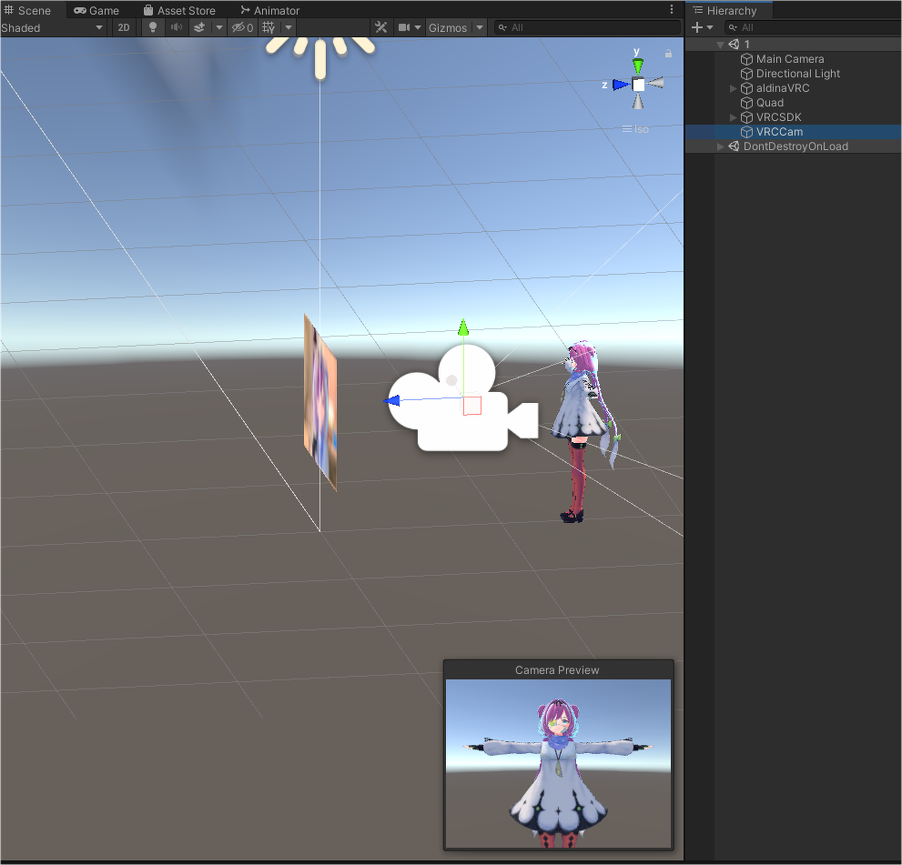Switch to the Game tab
Viewport: 902px width, 865px height.
click(97, 10)
